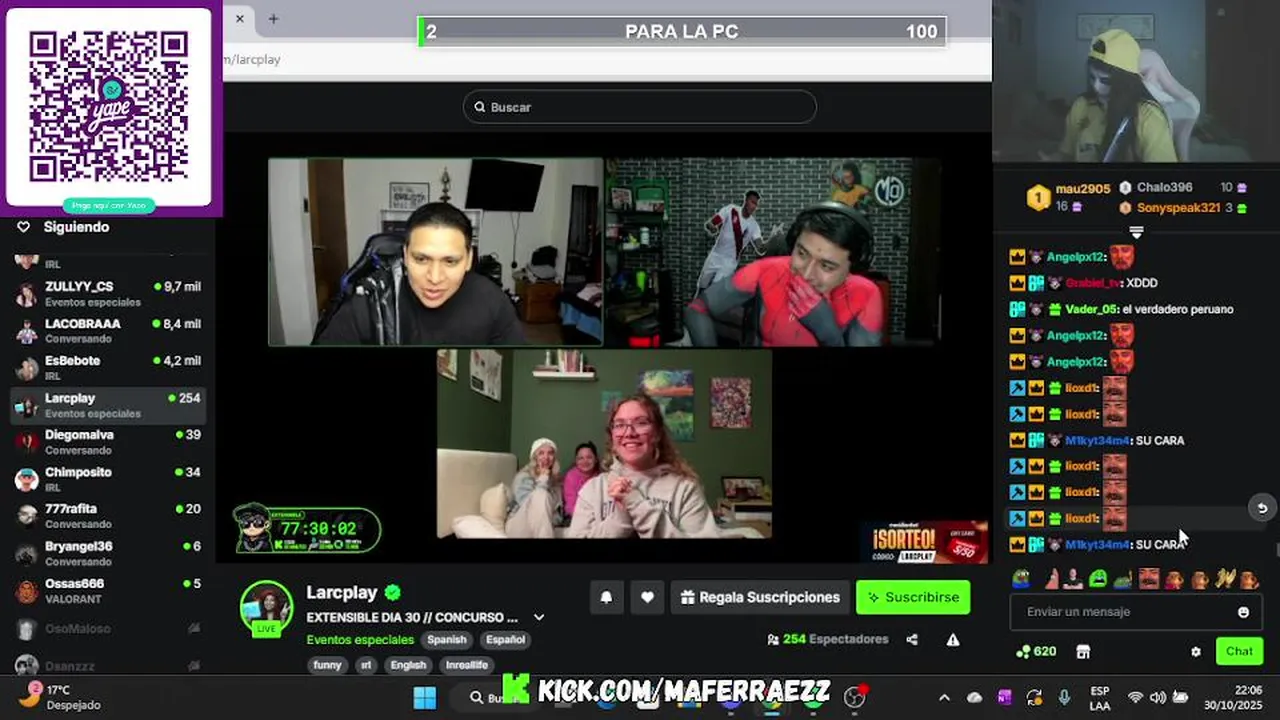
Task: Insert the golden W emote
Action: [1224, 578]
